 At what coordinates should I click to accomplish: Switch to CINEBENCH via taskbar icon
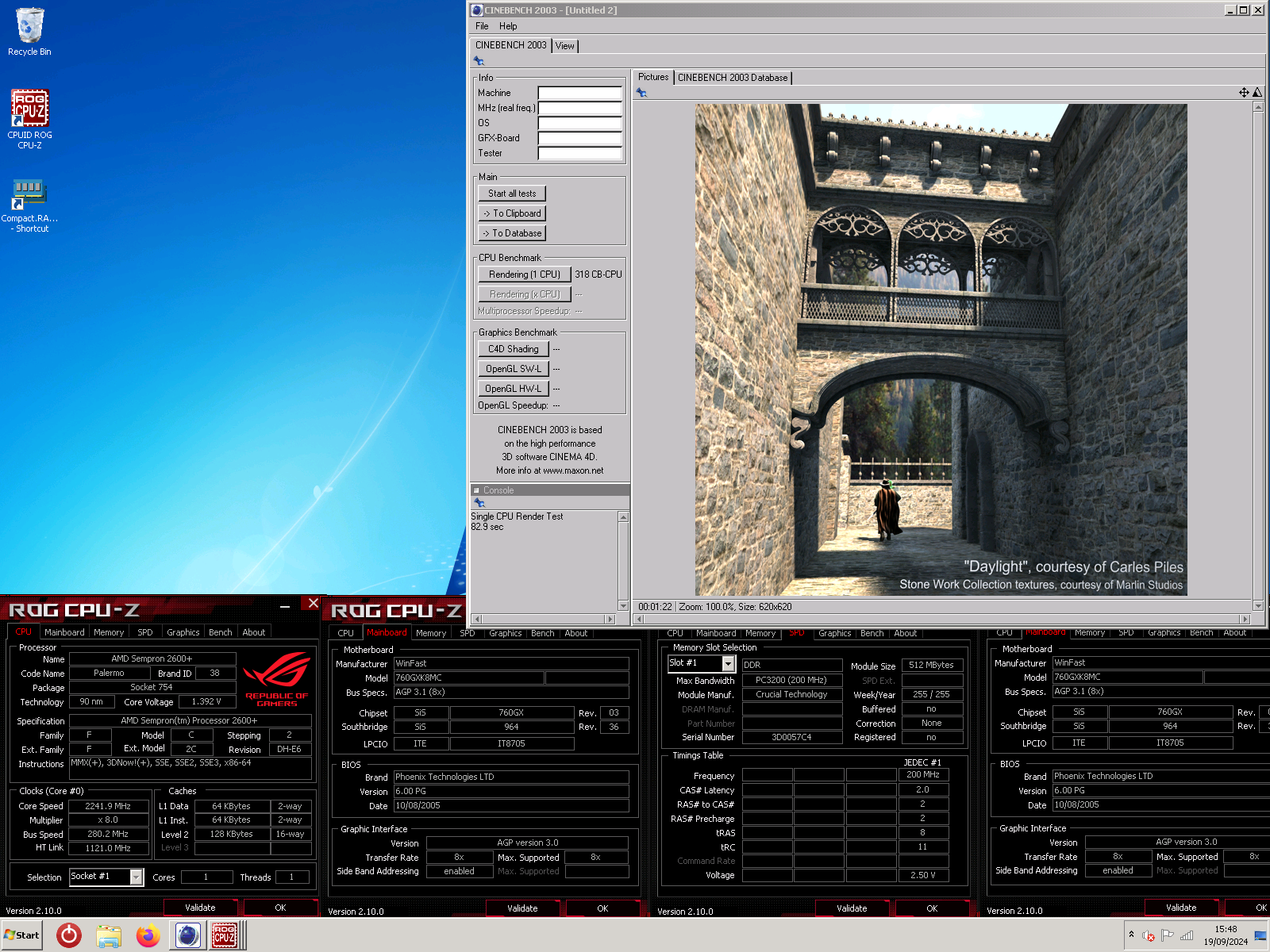[x=187, y=935]
